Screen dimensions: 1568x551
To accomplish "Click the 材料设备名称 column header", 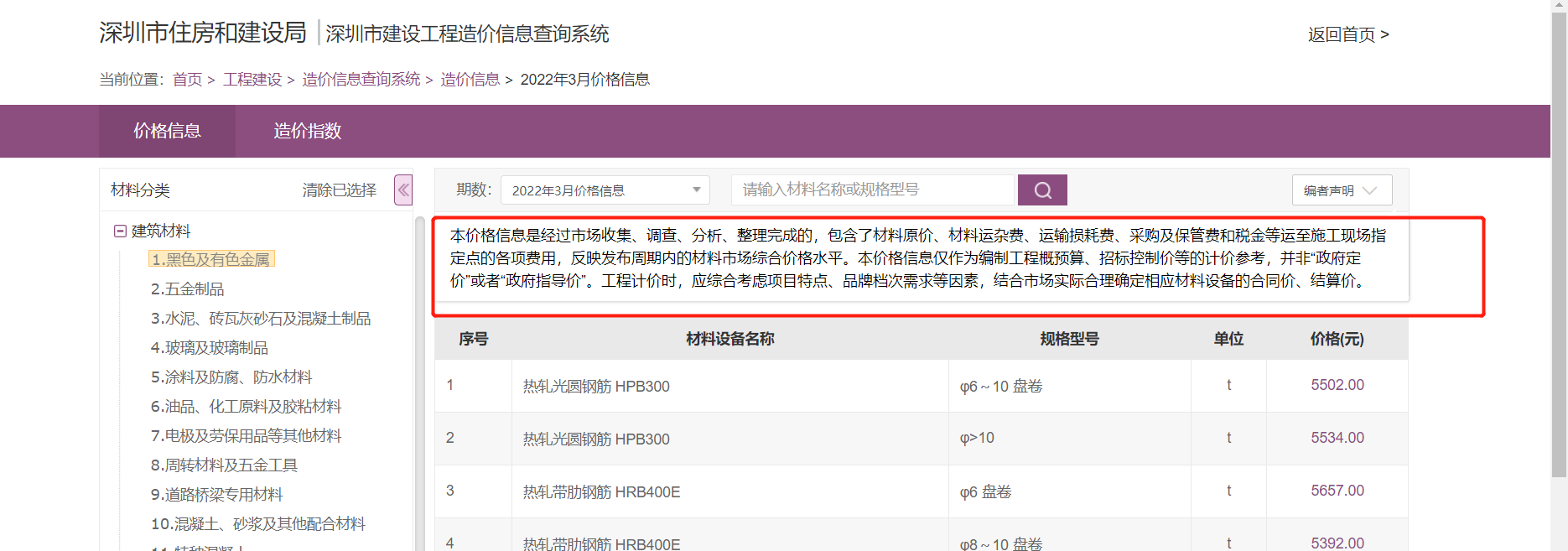I will (x=729, y=339).
